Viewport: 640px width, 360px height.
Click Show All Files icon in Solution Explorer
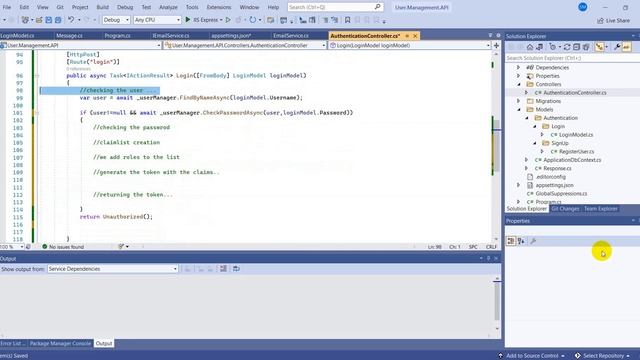[x=586, y=47]
